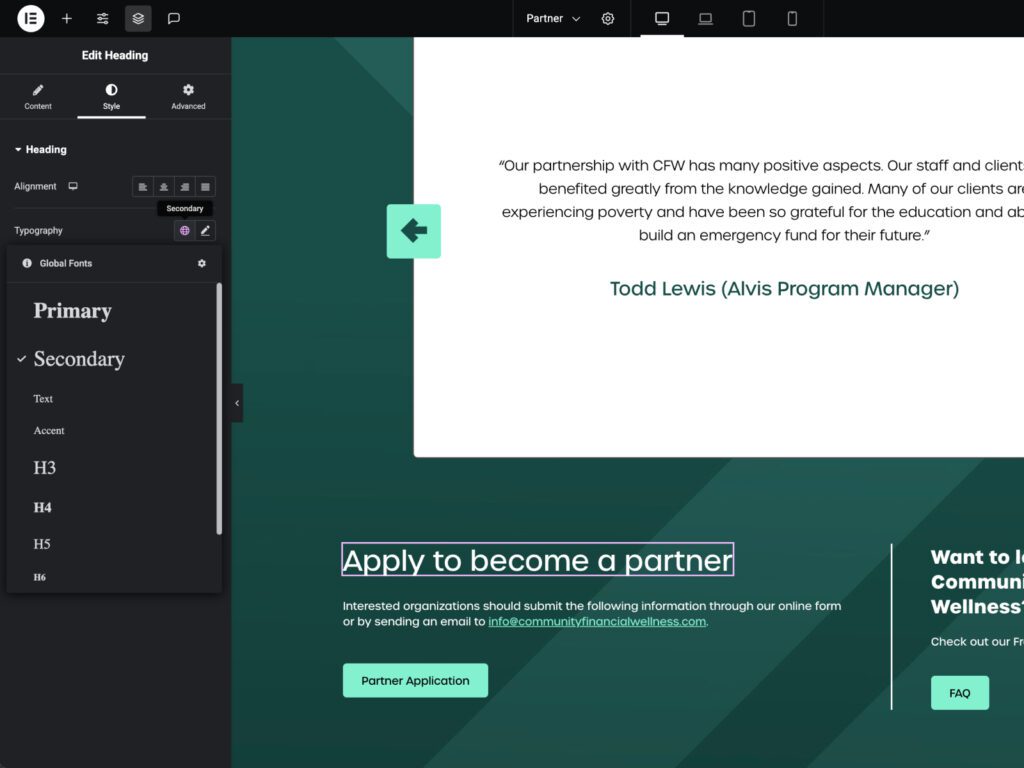Click the info@communityfinancialwellness.com email link
This screenshot has width=1024, height=768.
(x=597, y=622)
